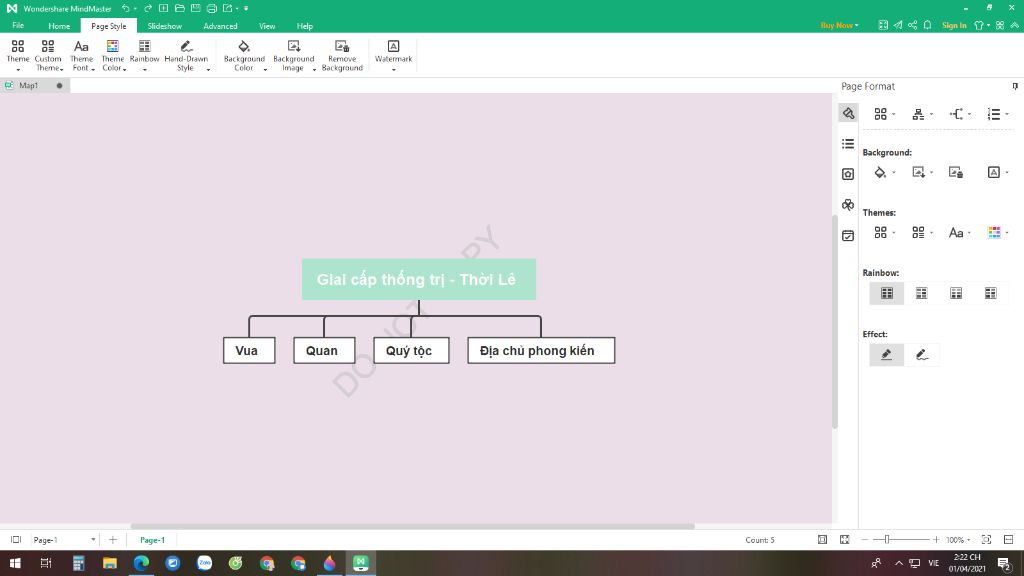Switch to the View tab
Image resolution: width=1024 pixels, height=576 pixels.
266,26
